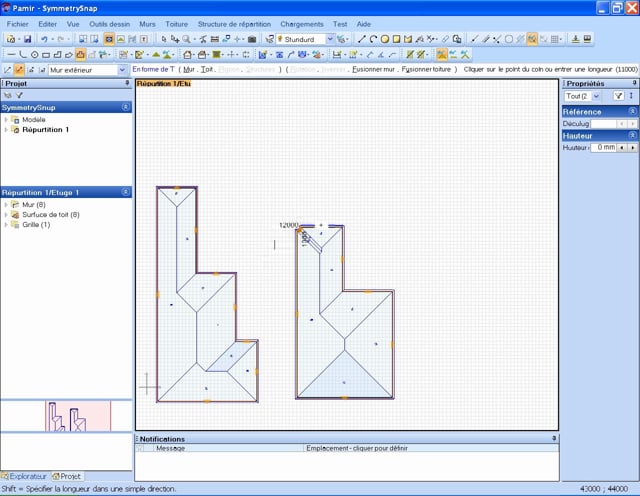Screen dimensions: 640x496
Task: Toggle the pin on the Propriétés panel
Action: tap(634, 83)
